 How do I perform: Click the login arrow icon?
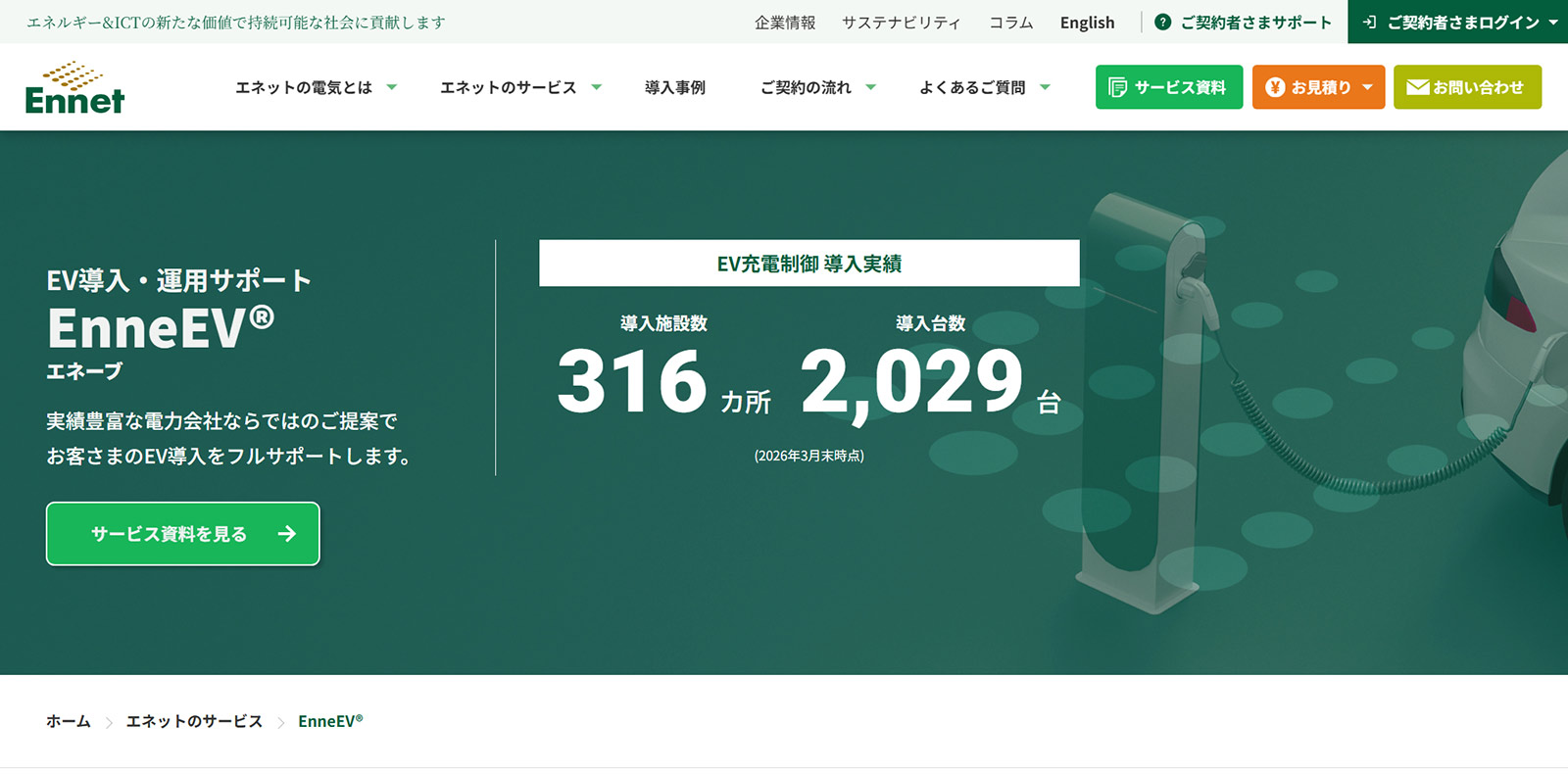[1369, 22]
